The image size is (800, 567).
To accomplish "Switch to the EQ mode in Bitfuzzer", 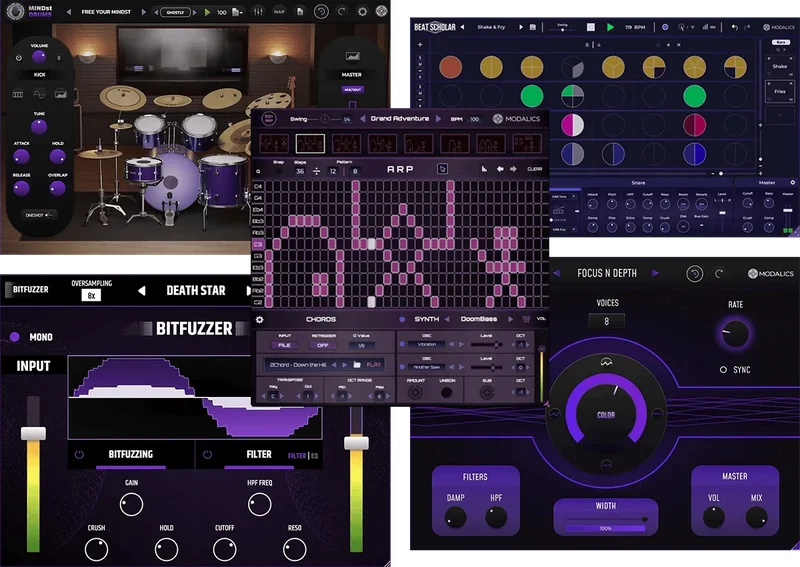I will coord(314,456).
